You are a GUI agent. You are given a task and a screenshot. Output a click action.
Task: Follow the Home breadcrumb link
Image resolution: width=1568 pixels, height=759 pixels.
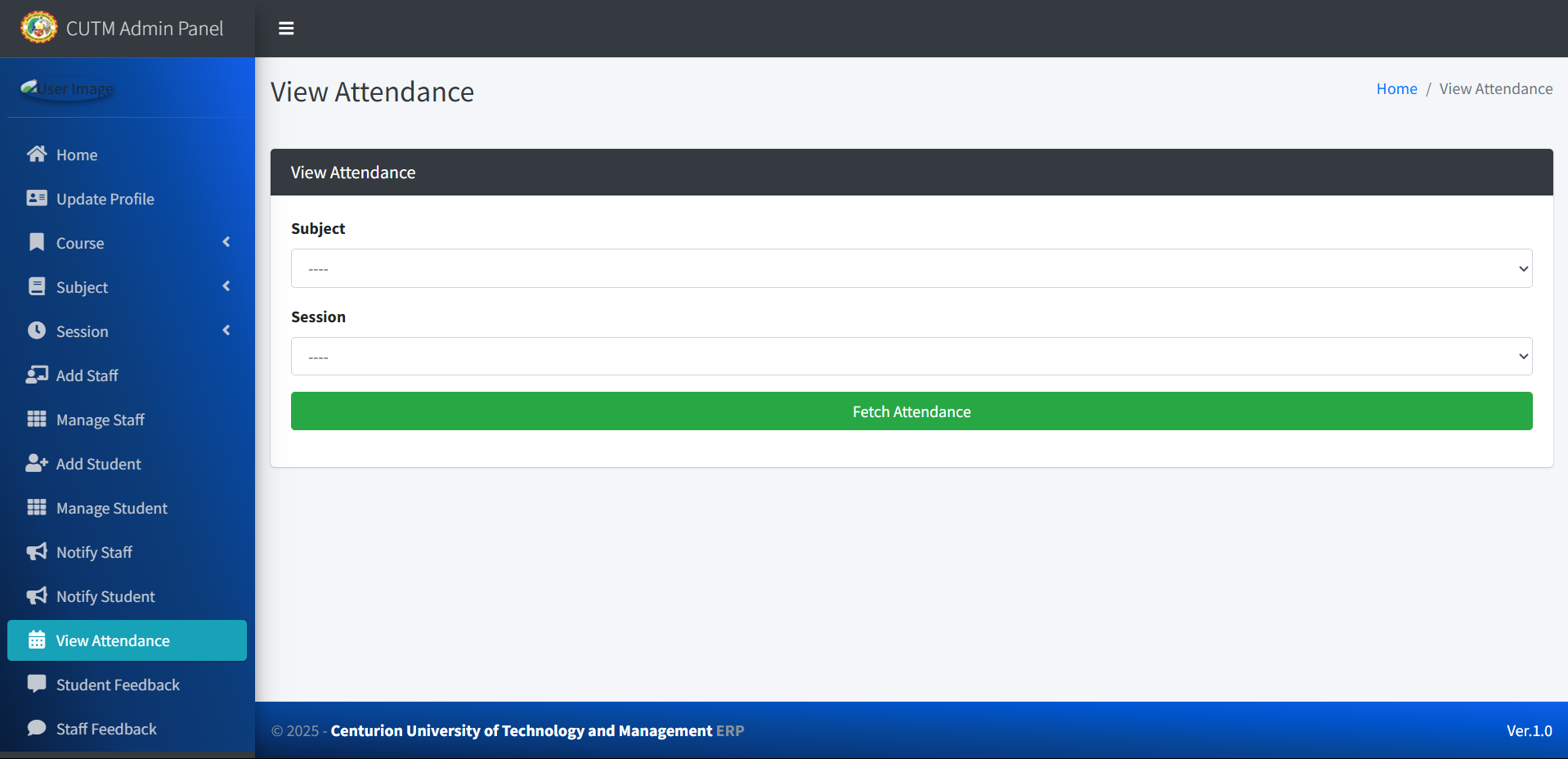[x=1396, y=88]
